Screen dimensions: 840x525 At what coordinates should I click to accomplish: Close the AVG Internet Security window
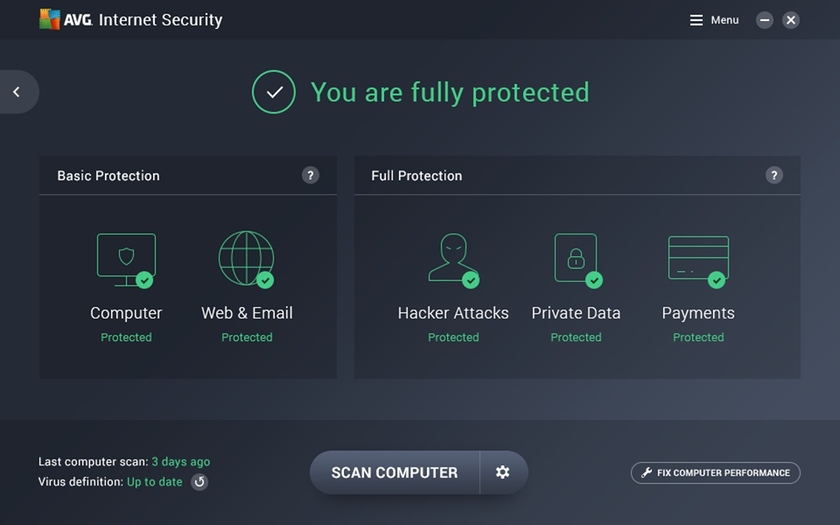tap(791, 20)
